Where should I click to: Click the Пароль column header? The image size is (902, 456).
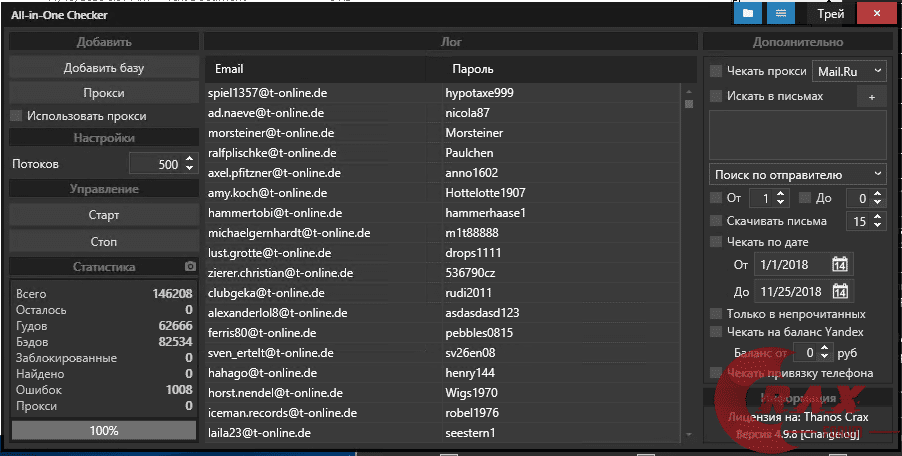pyautogui.click(x=472, y=69)
